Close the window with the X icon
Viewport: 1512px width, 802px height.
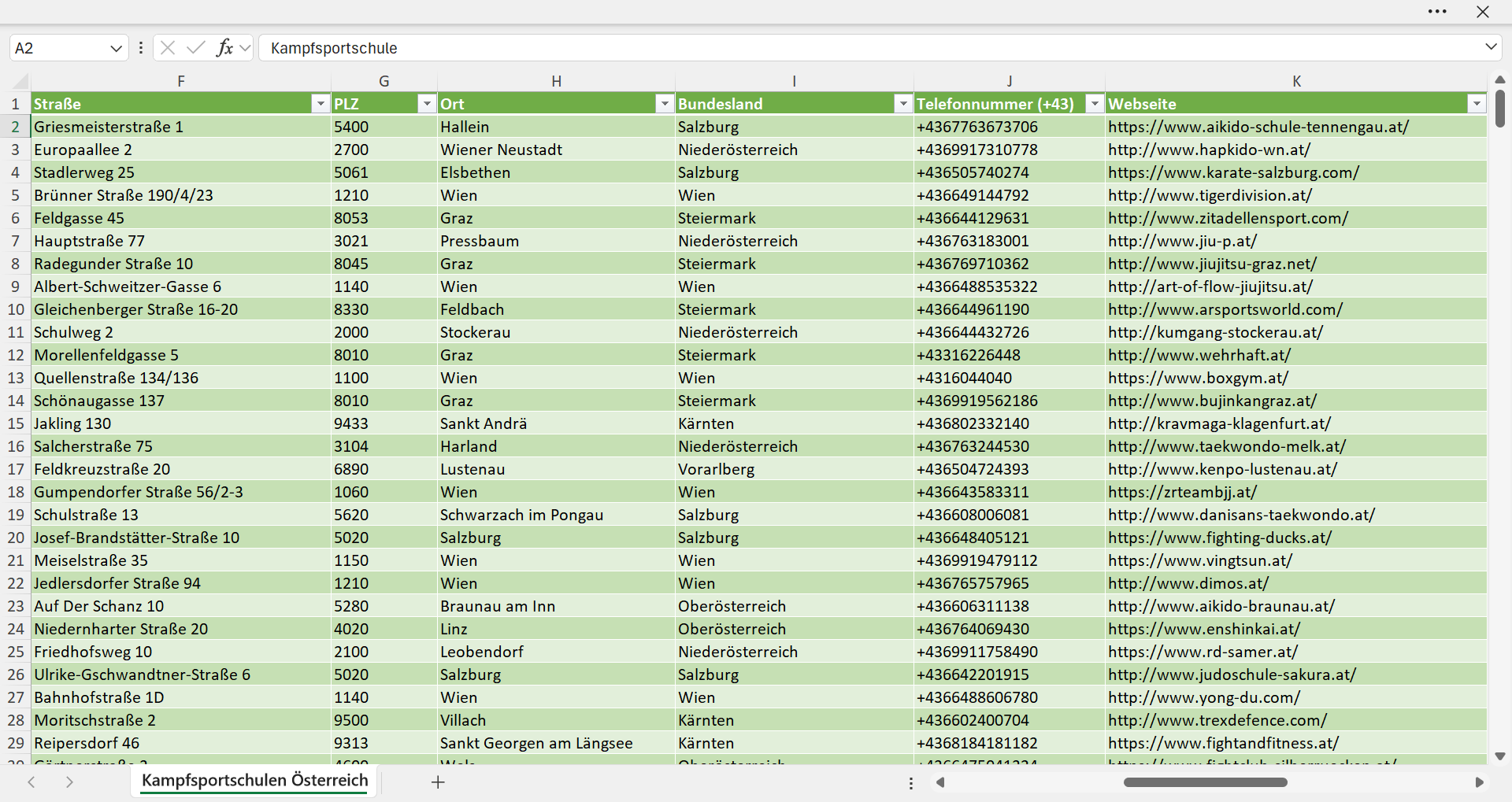[x=1483, y=12]
